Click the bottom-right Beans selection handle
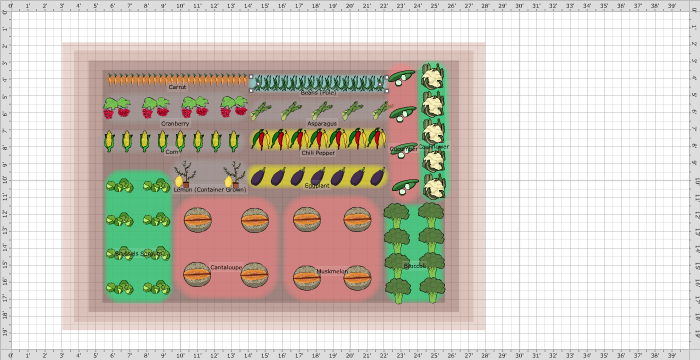This screenshot has height=360, width=700. click(386, 90)
